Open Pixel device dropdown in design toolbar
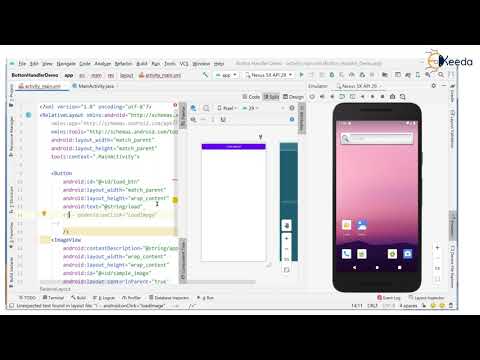The image size is (480, 360). (227, 108)
